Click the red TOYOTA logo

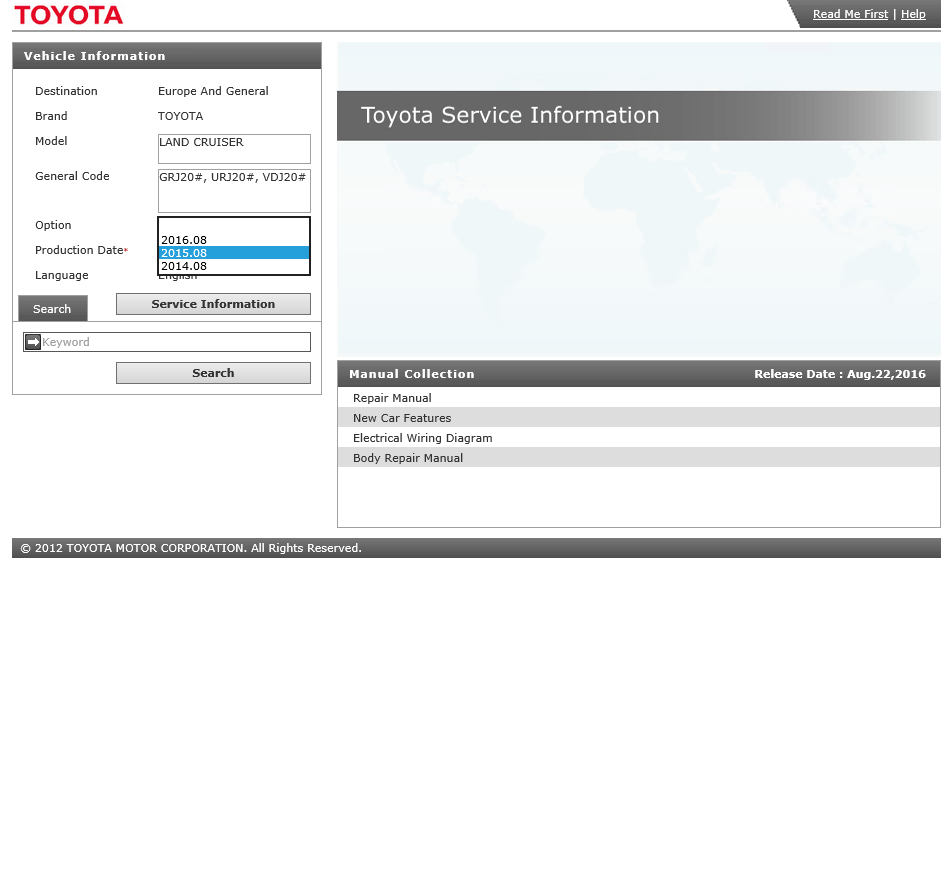[68, 15]
